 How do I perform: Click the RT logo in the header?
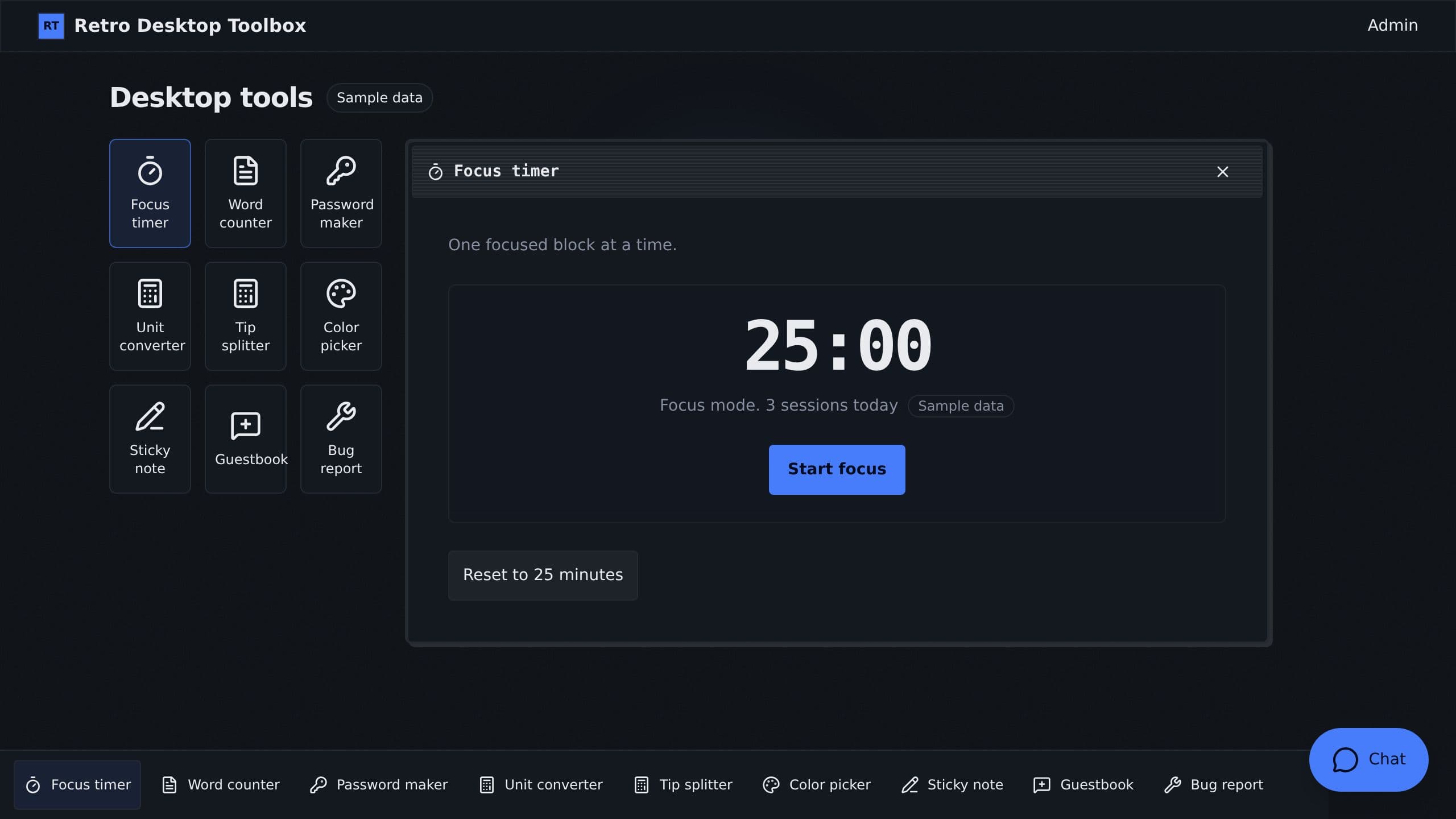[51, 26]
